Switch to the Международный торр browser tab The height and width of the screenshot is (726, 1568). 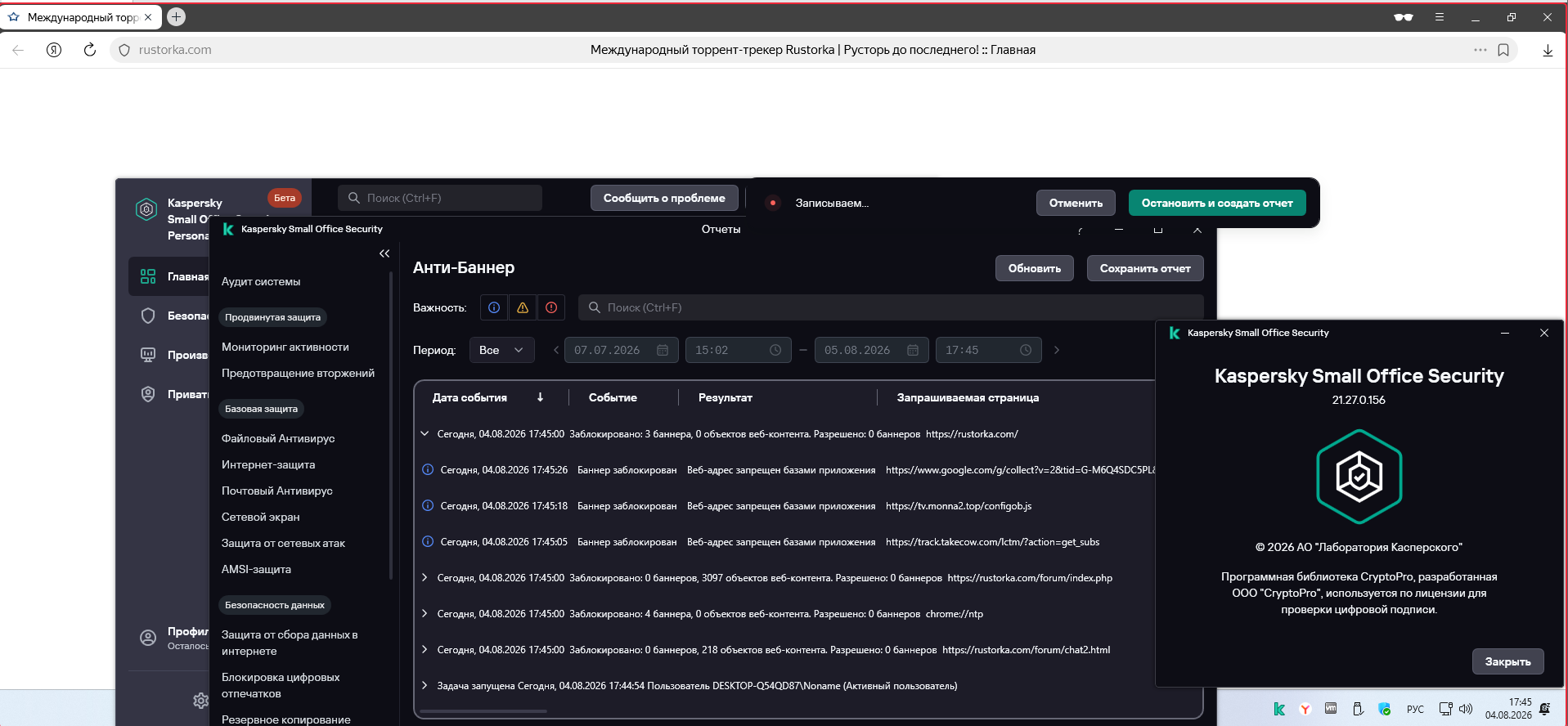tap(82, 17)
